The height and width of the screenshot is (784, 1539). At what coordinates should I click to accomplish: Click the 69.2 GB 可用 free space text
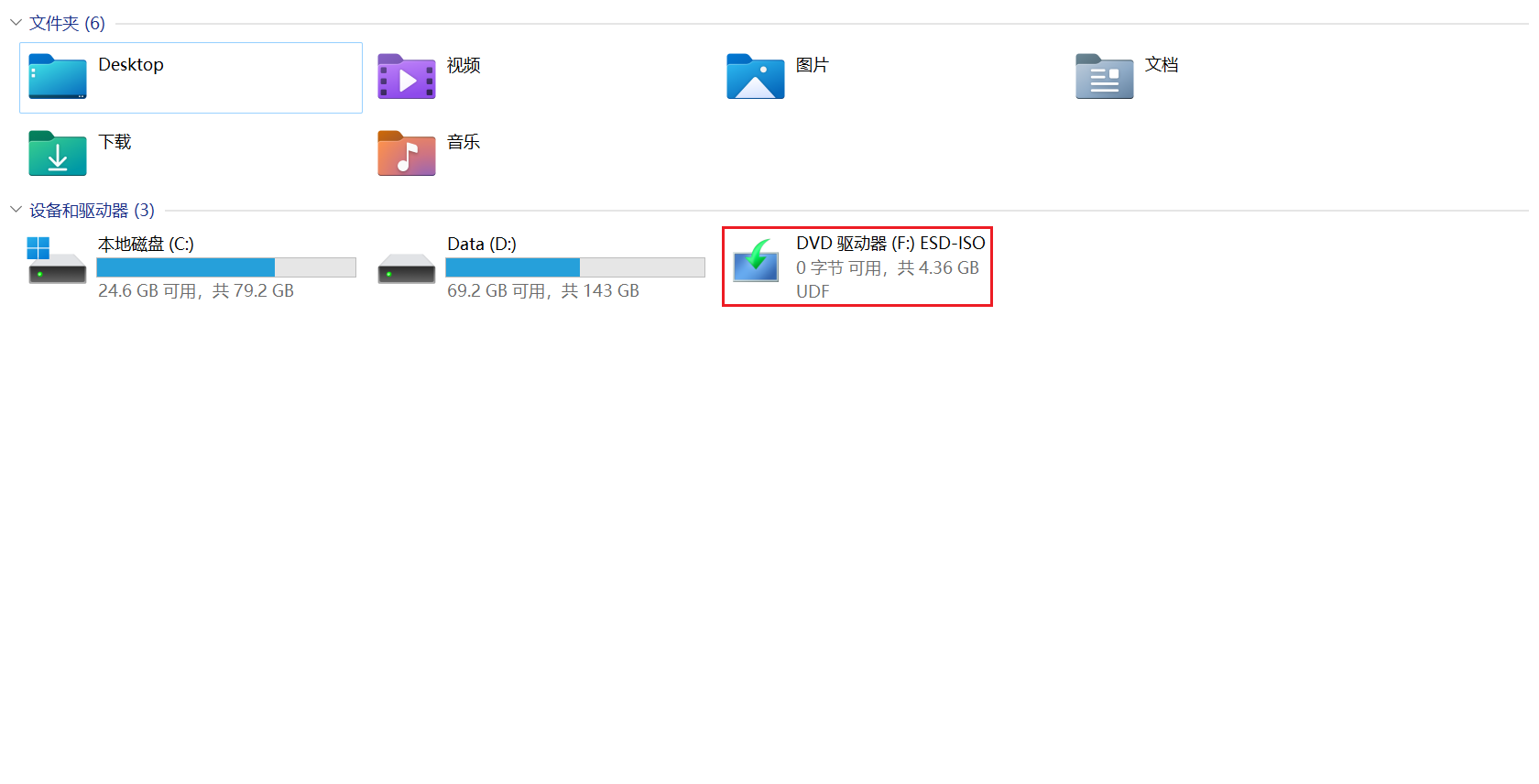(x=499, y=291)
